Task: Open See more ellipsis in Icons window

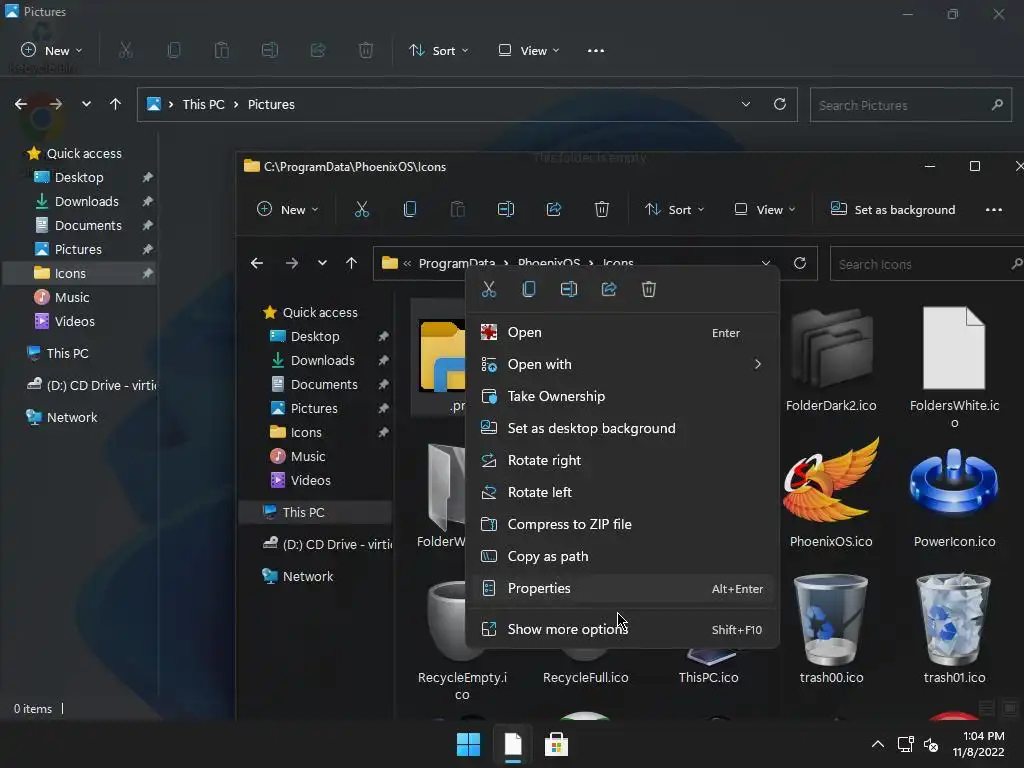Action: [x=993, y=210]
